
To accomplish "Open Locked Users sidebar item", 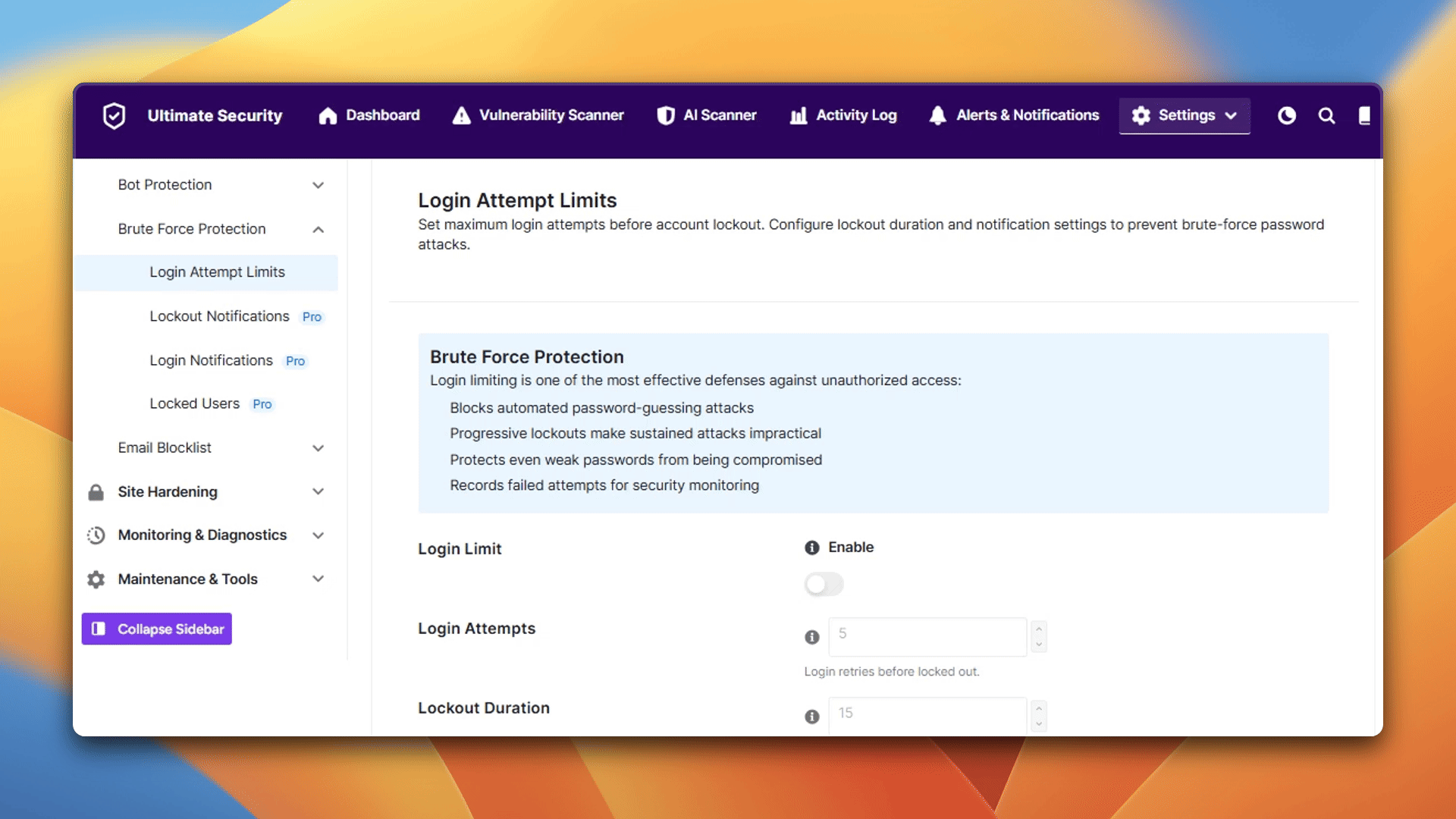I will pyautogui.click(x=194, y=403).
